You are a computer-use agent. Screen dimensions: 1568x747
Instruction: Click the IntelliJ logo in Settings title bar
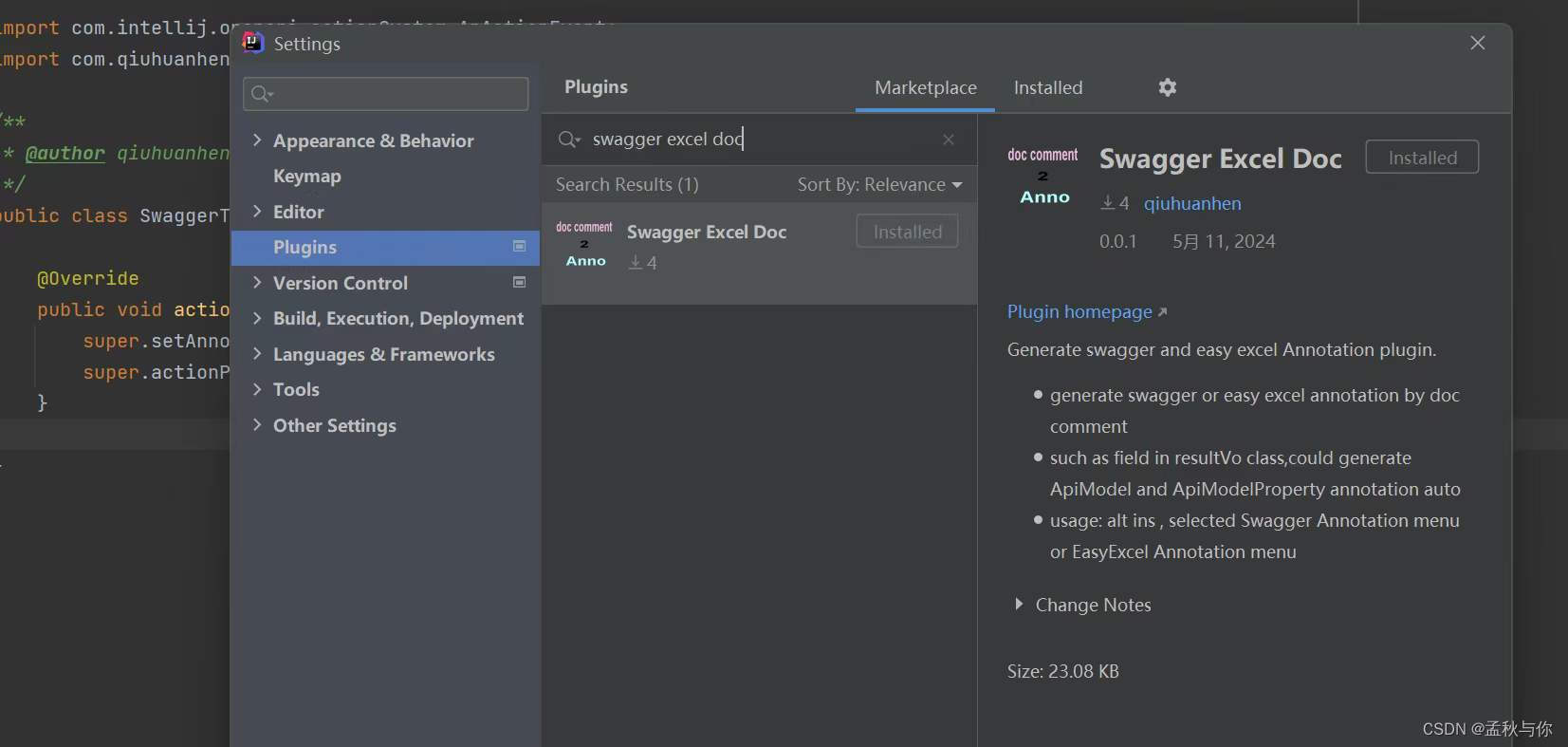coord(252,43)
